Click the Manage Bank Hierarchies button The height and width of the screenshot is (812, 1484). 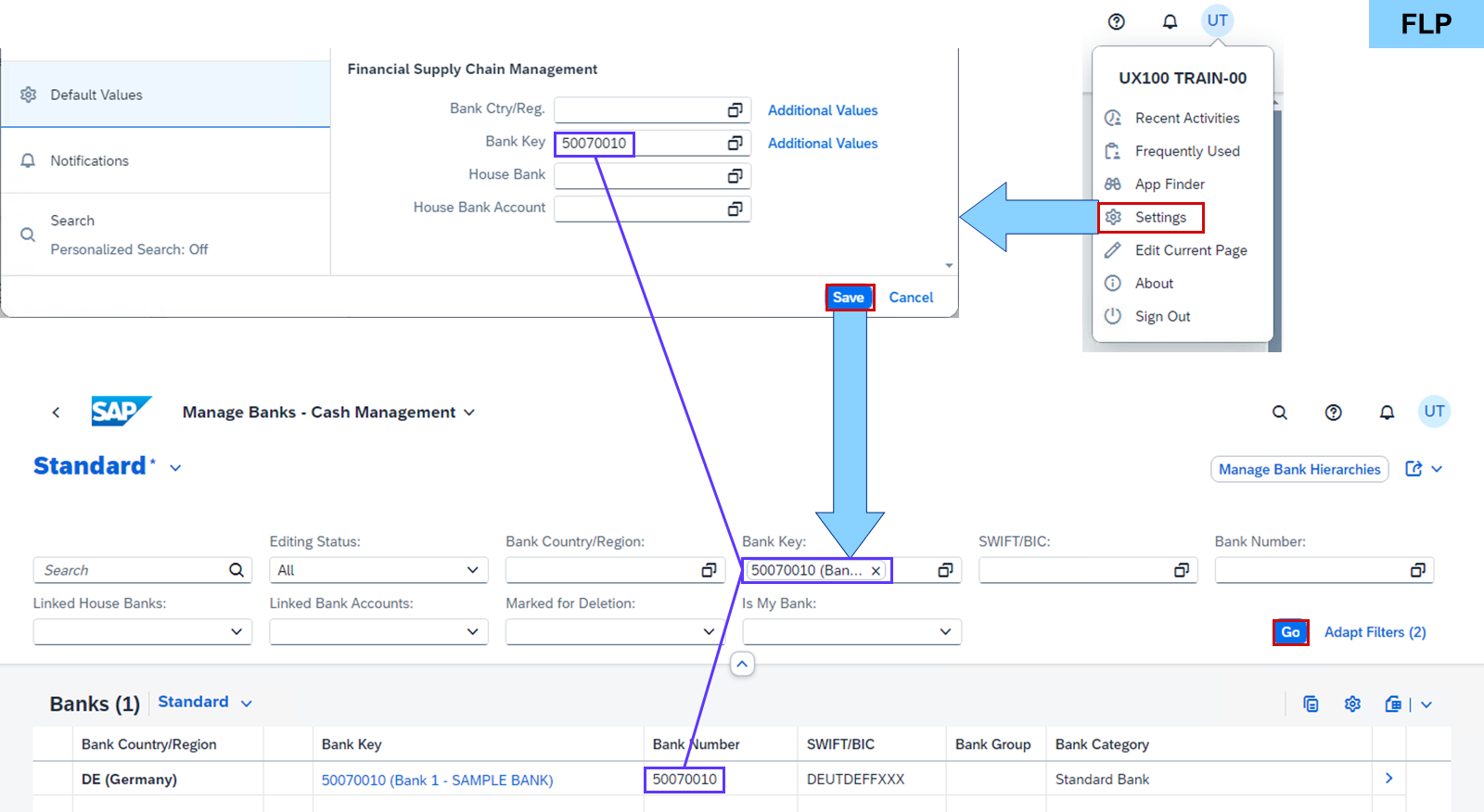click(1299, 469)
